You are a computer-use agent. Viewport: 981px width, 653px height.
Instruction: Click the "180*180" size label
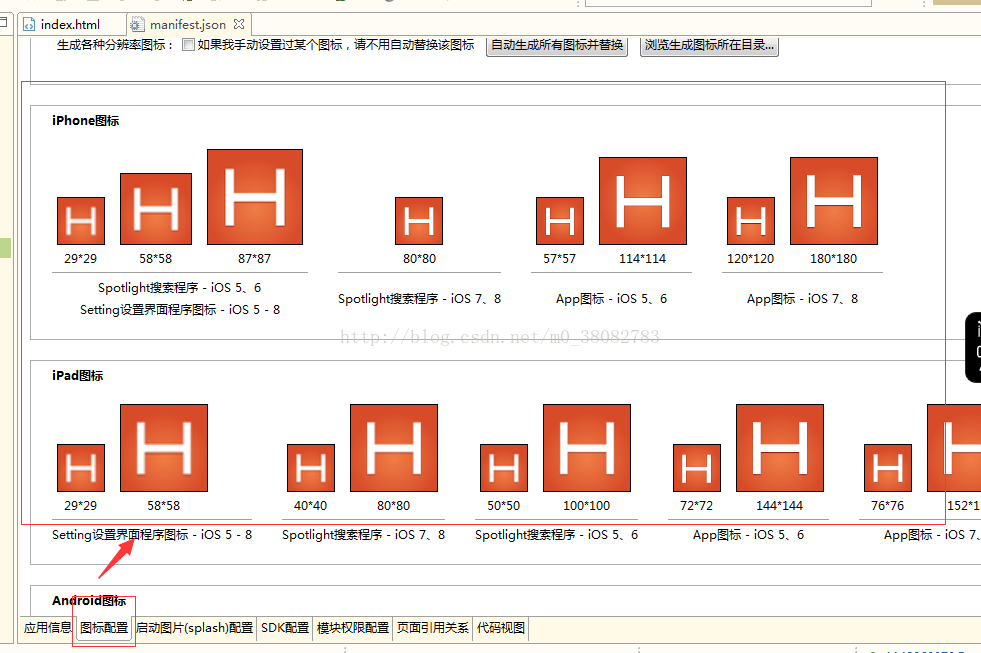click(833, 258)
